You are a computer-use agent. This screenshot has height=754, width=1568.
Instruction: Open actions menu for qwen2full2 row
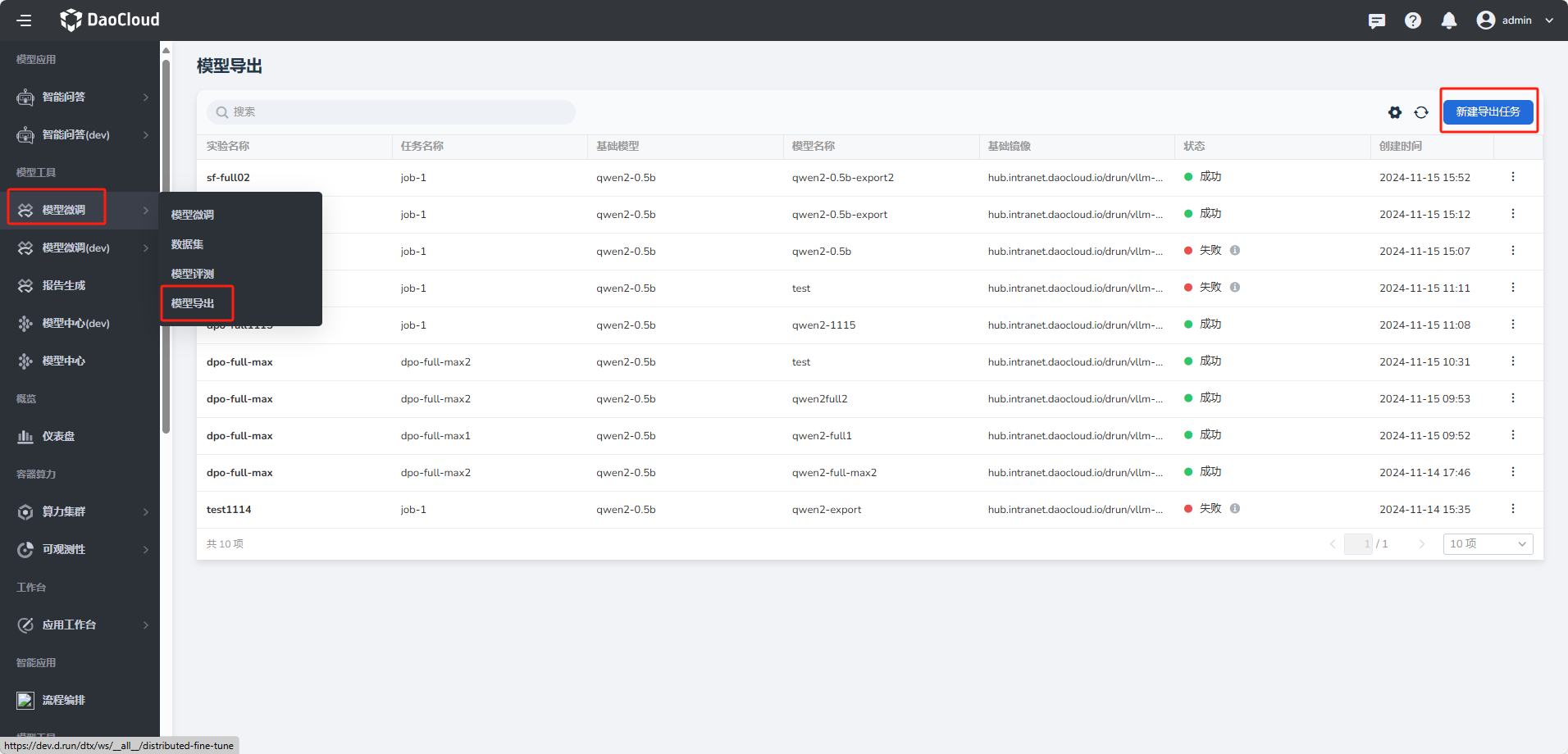pyautogui.click(x=1513, y=398)
